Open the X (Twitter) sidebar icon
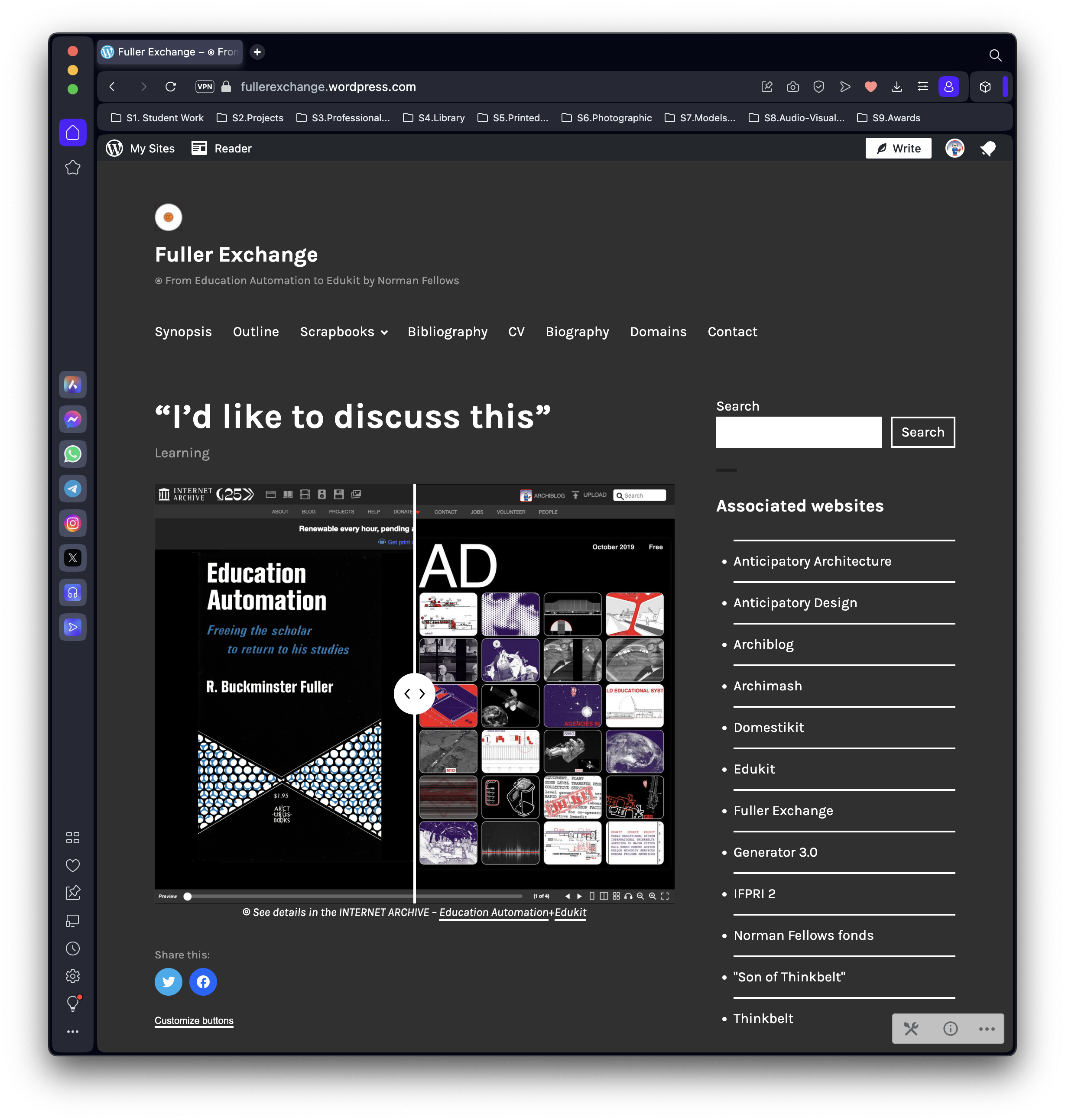Image resolution: width=1065 pixels, height=1120 pixels. pyautogui.click(x=73, y=558)
